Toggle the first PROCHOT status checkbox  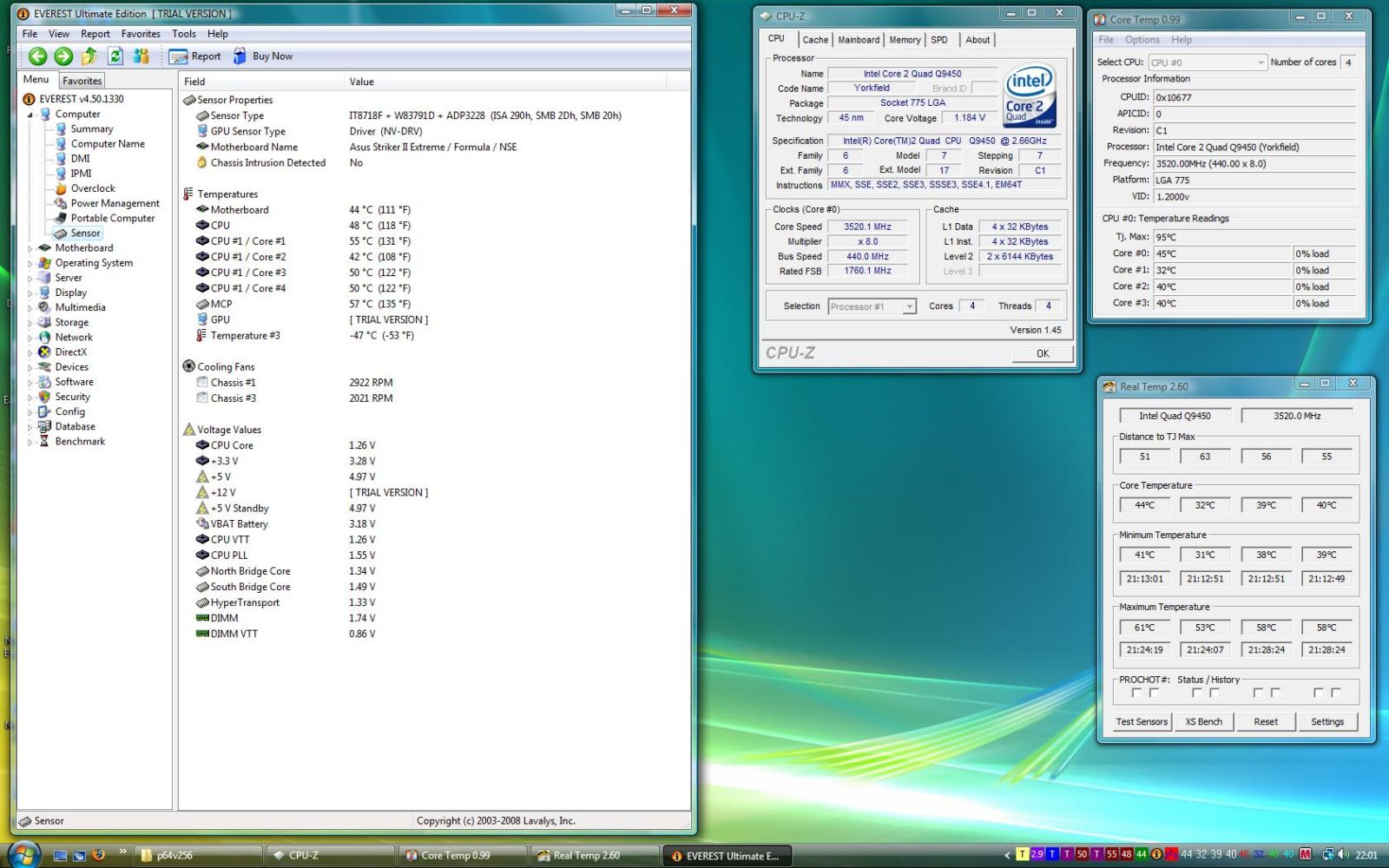tap(1136, 693)
